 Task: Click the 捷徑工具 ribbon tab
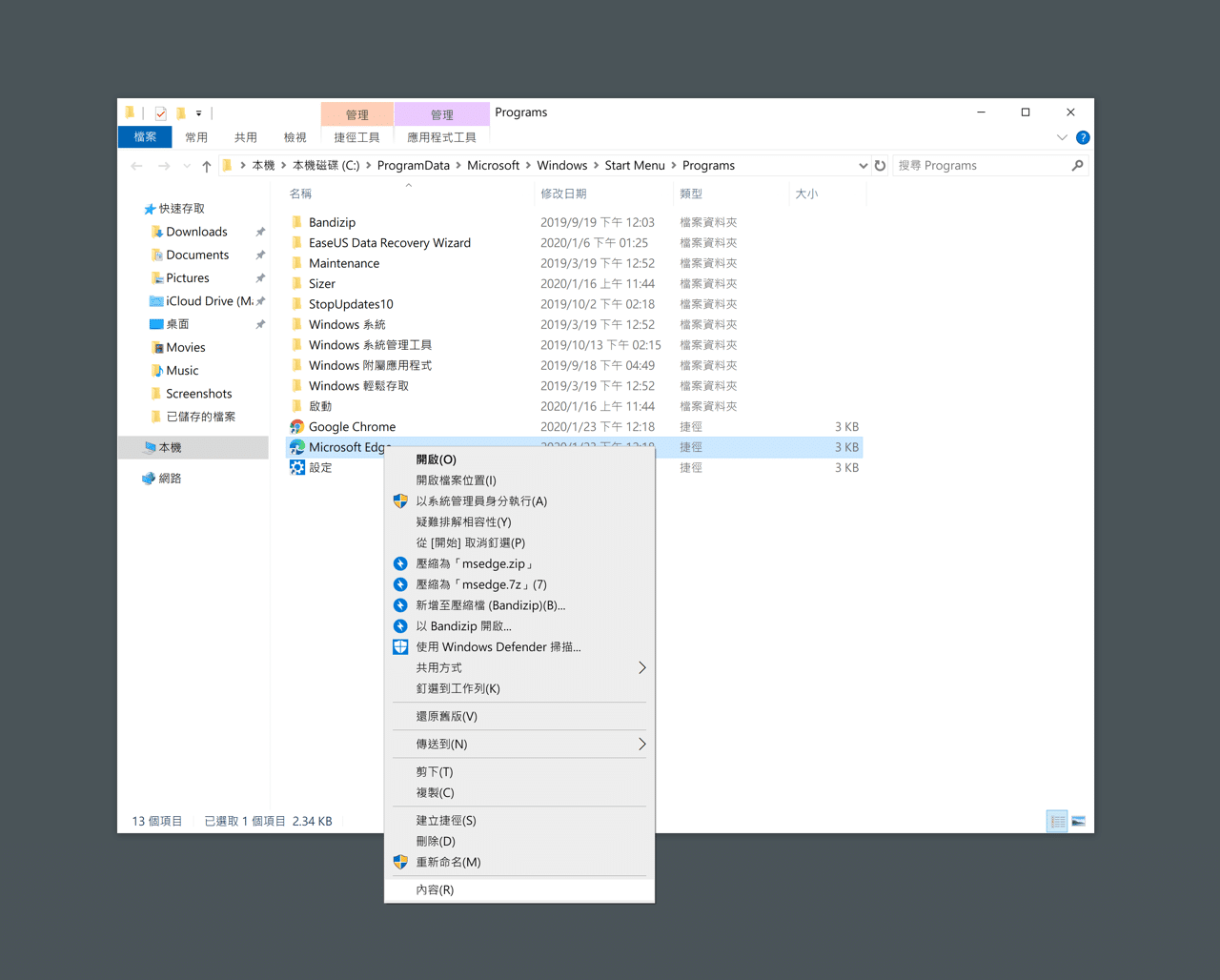pyautogui.click(x=357, y=137)
